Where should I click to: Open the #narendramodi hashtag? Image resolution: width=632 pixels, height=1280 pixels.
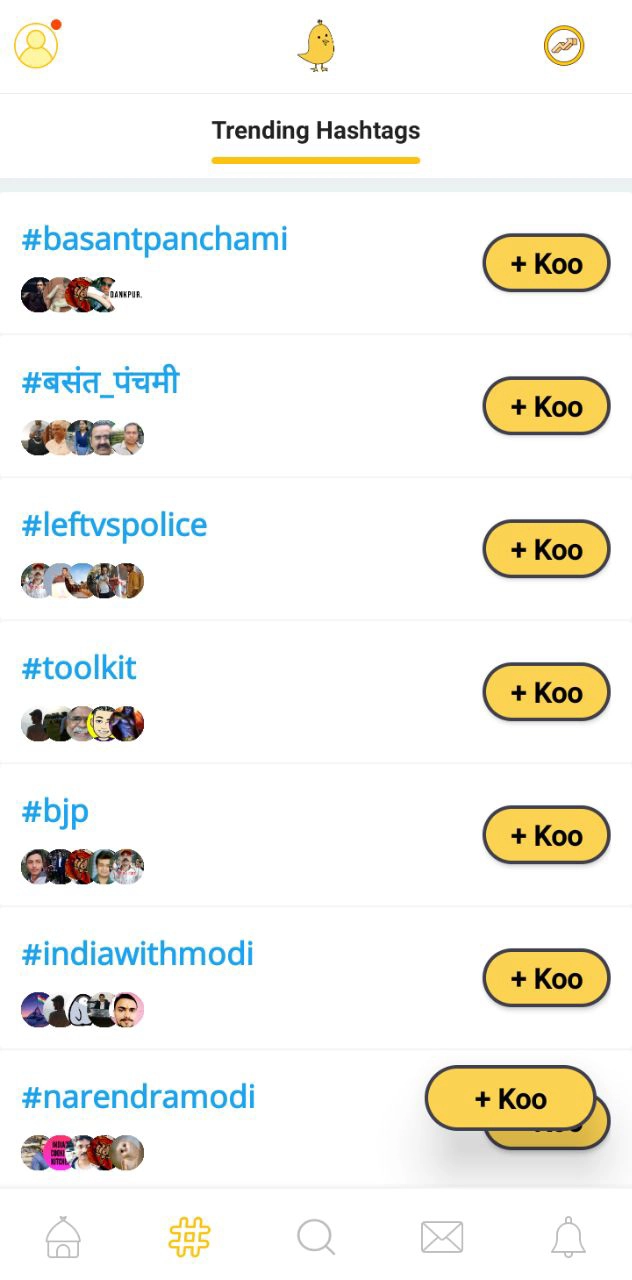pyautogui.click(x=139, y=1098)
